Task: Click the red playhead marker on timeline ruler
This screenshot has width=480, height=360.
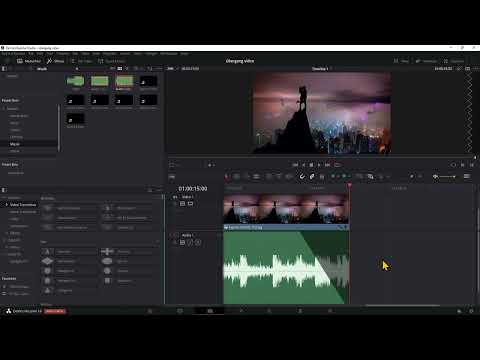Action: tap(349, 185)
